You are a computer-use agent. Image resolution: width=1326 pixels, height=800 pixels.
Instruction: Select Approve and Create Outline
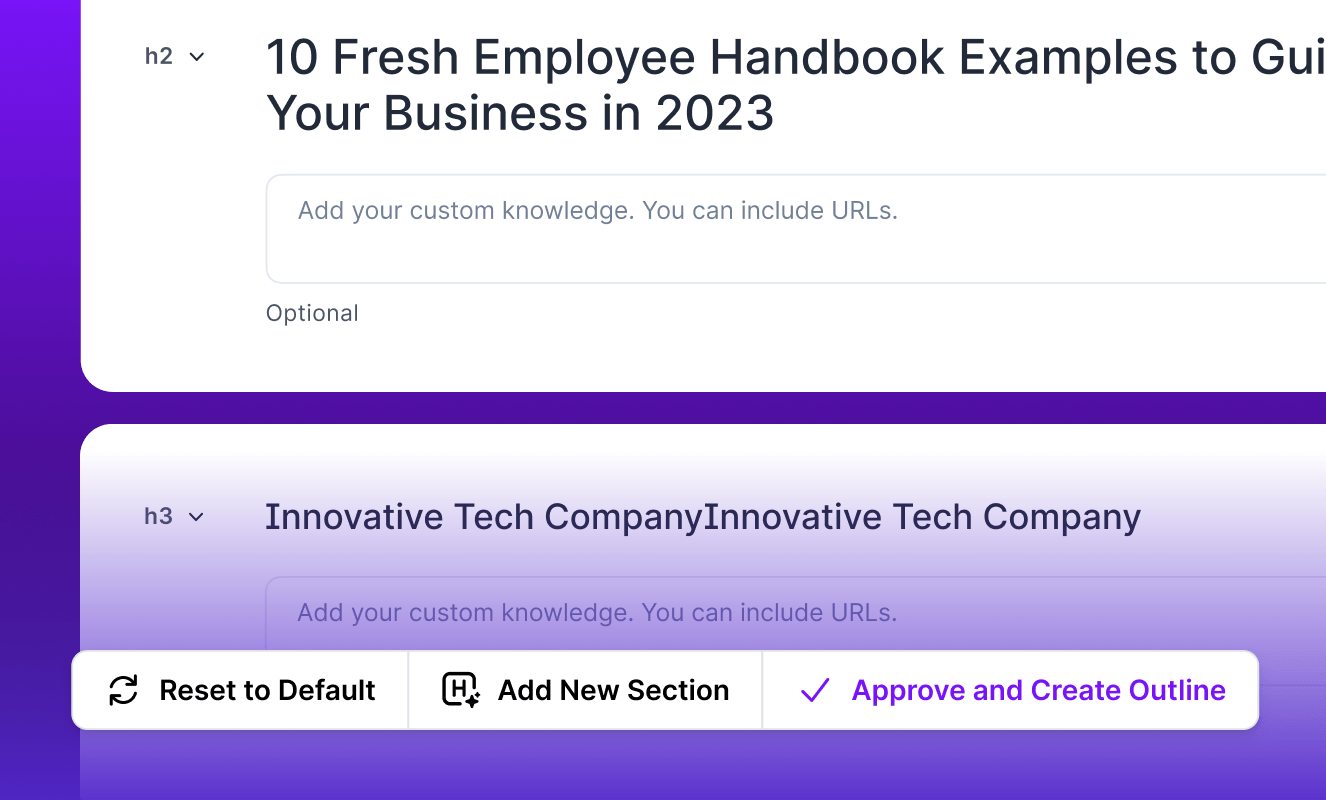(1038, 690)
